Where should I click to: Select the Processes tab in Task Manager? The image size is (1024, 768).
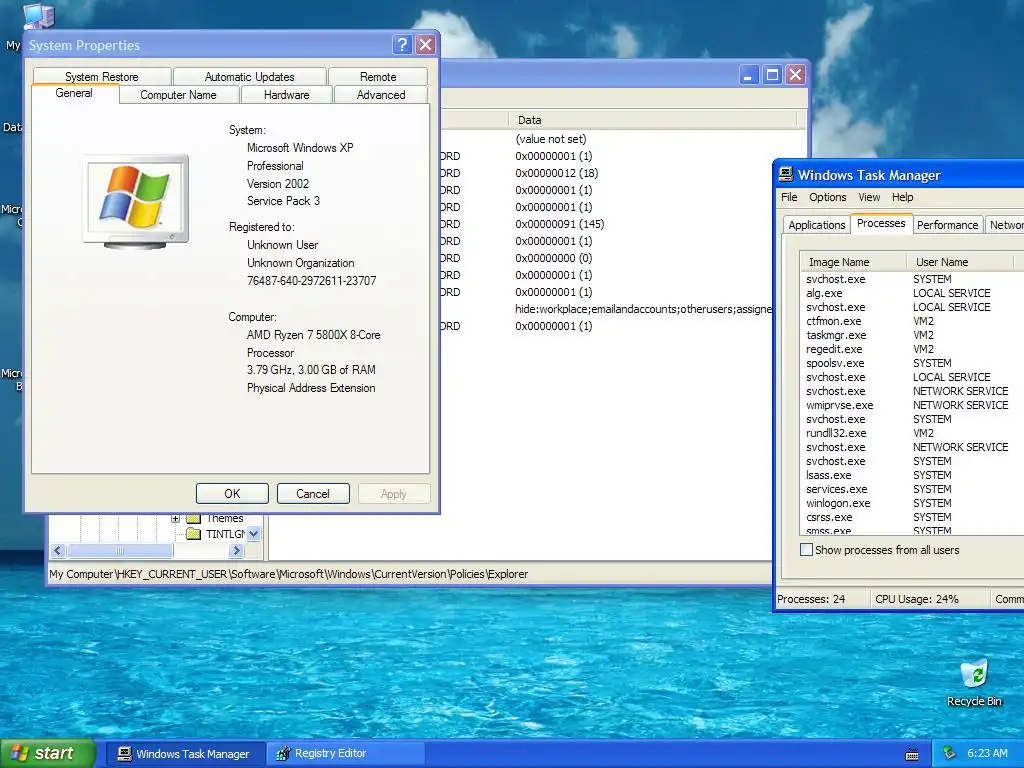click(881, 223)
